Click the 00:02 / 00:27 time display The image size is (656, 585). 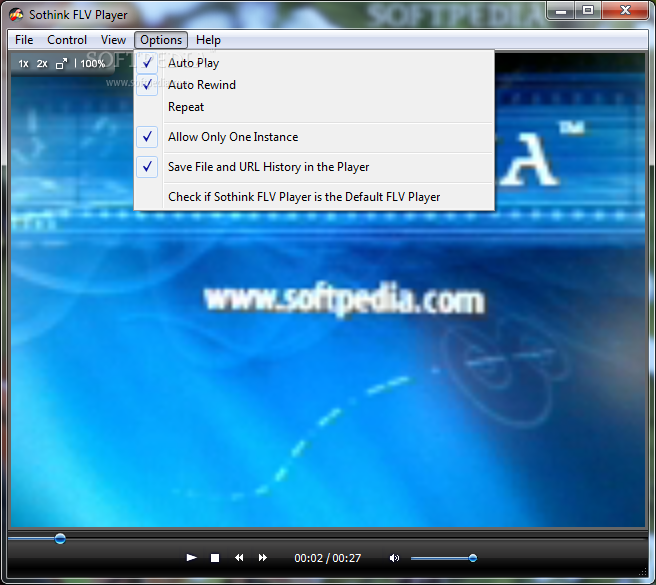pyautogui.click(x=327, y=558)
